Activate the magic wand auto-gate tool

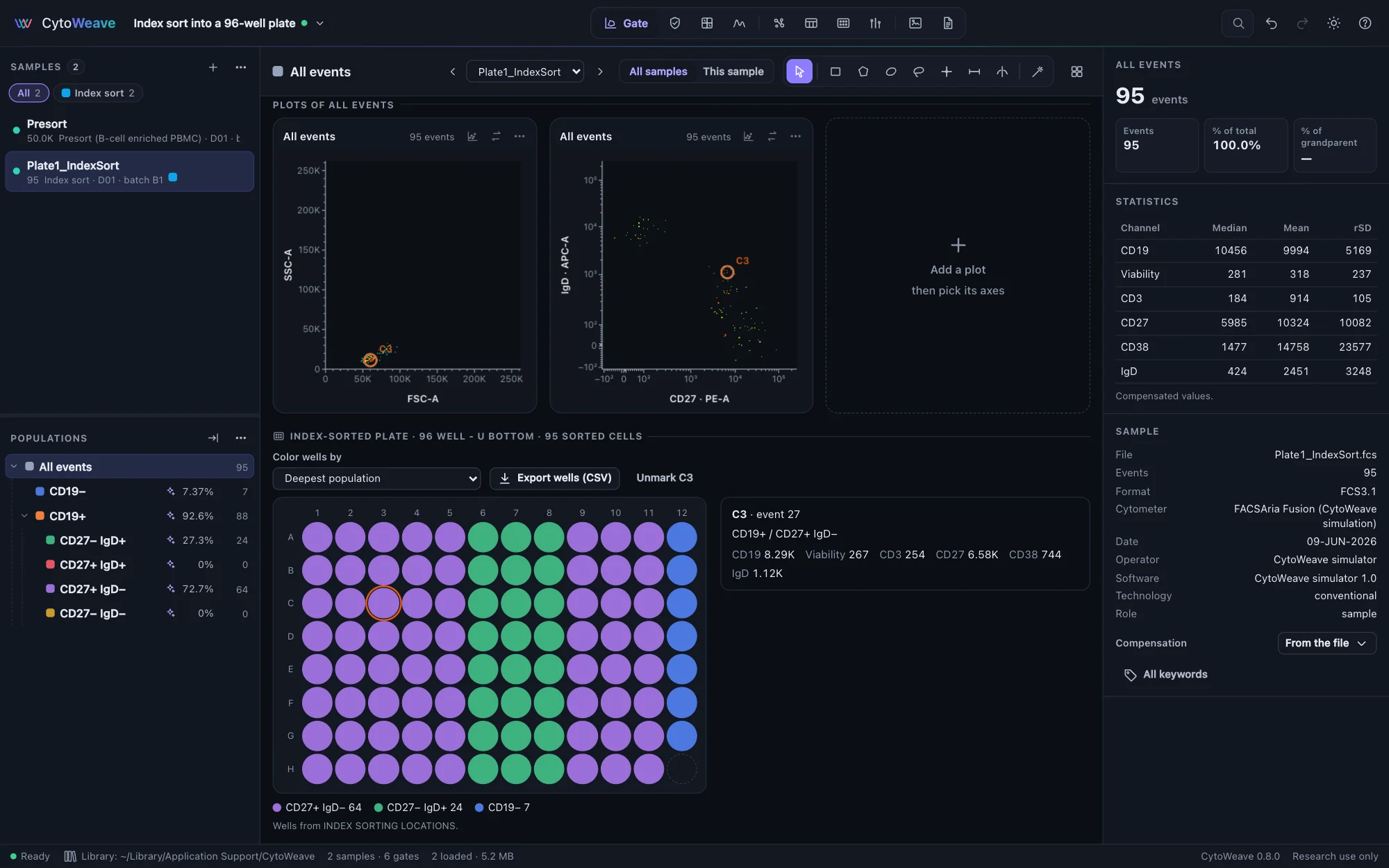pos(1038,72)
